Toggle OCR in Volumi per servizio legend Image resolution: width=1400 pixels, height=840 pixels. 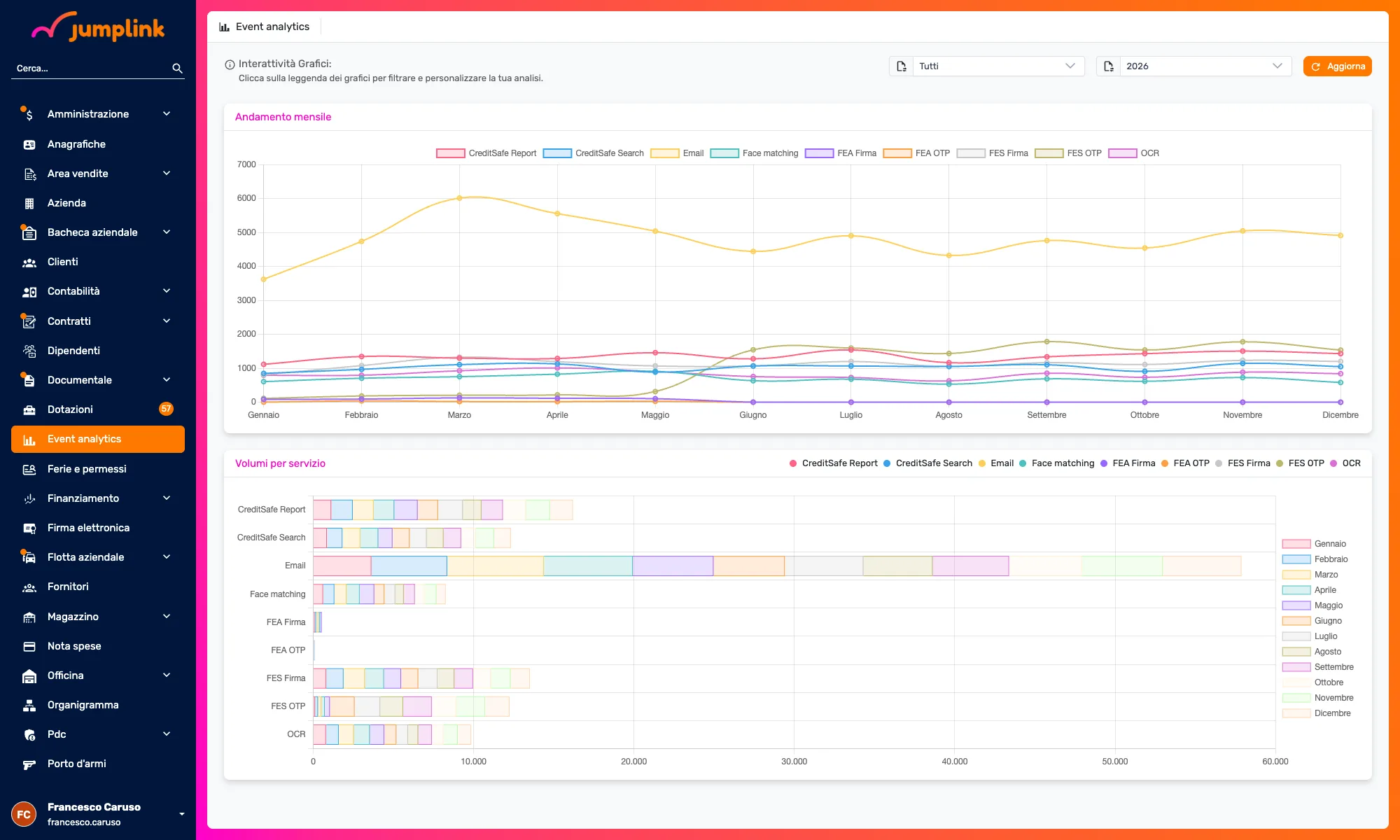[x=1345, y=463]
